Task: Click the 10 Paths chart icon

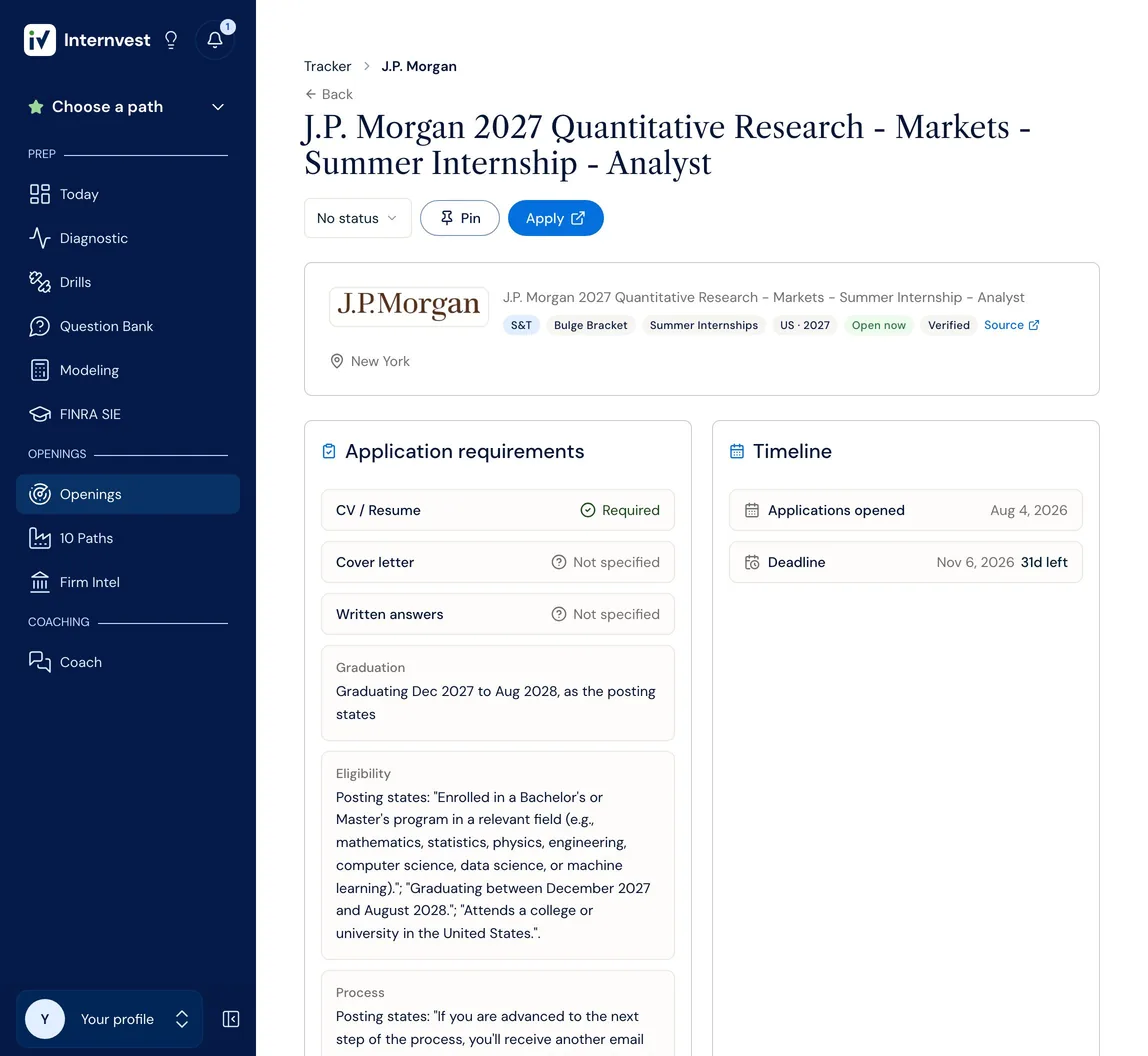Action: (x=40, y=538)
